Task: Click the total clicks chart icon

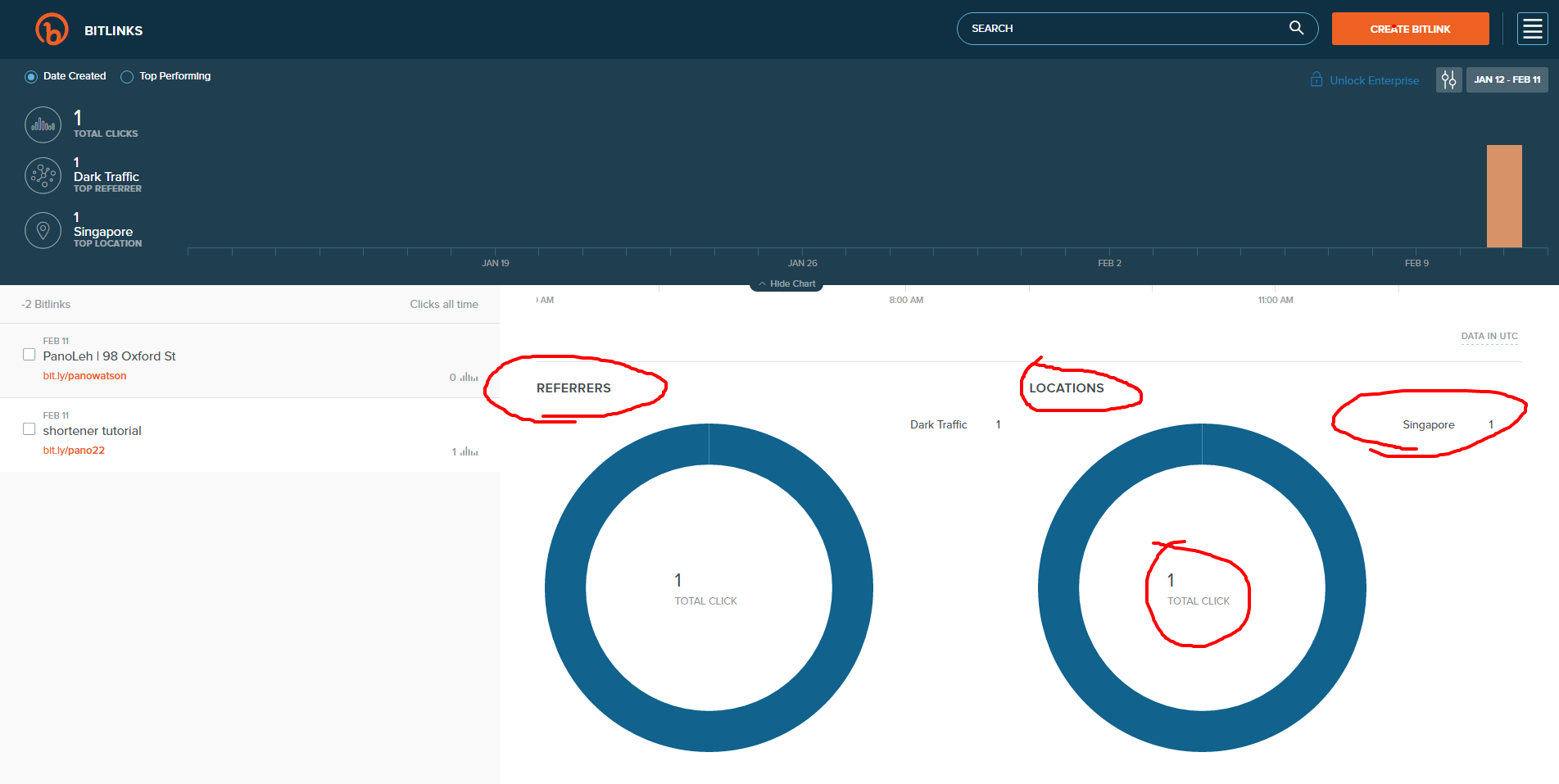Action: [43, 125]
